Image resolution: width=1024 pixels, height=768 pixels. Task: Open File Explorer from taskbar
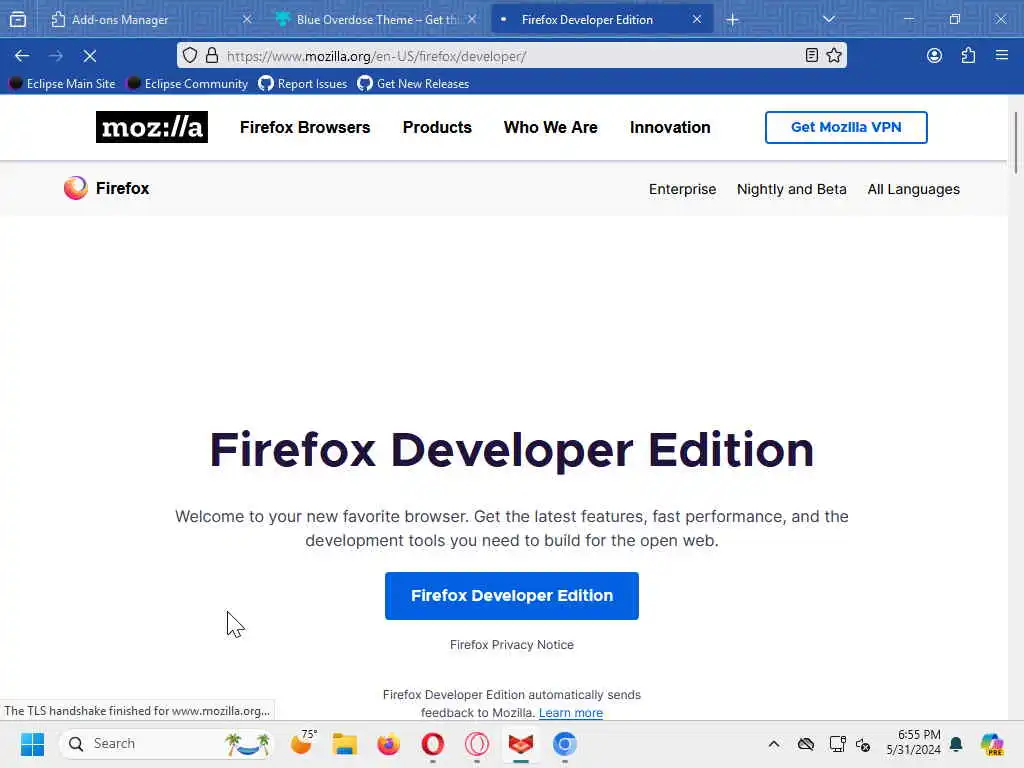(x=345, y=744)
